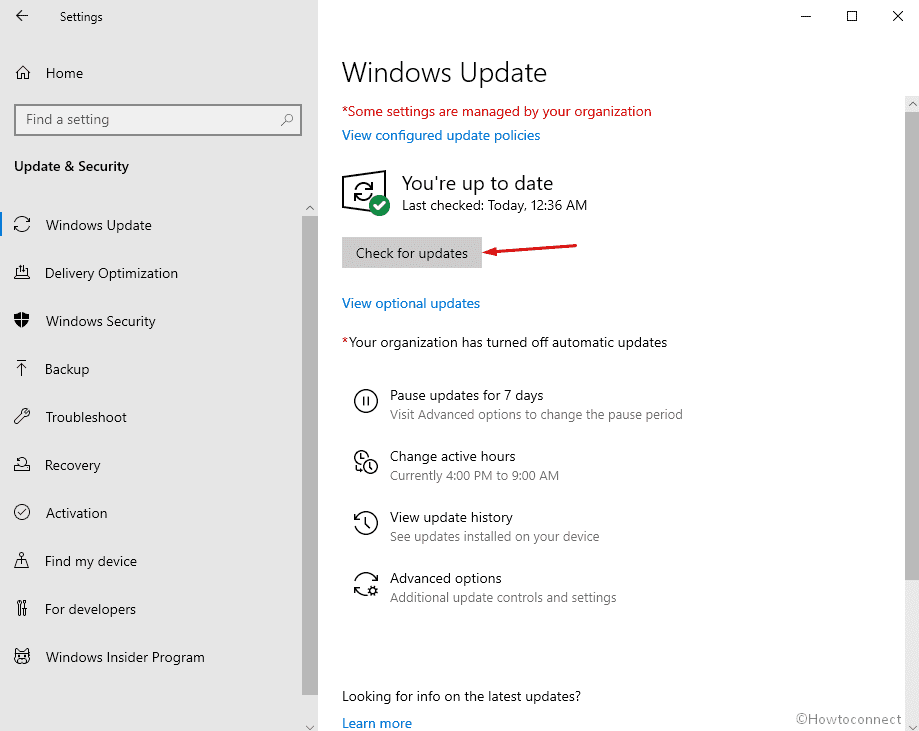This screenshot has height=731, width=919.
Task: Click the sidebar vertical scrollbar thumb
Action: [310, 455]
